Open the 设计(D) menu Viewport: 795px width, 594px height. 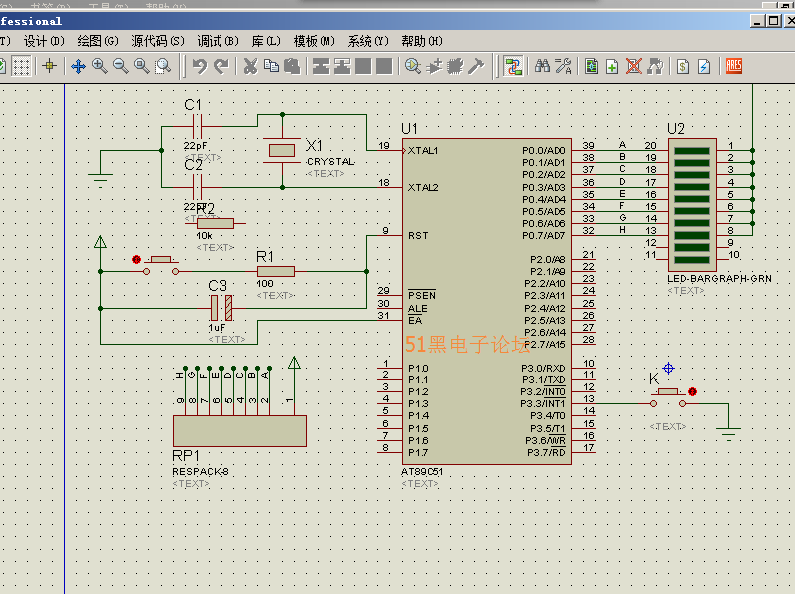(x=45, y=41)
